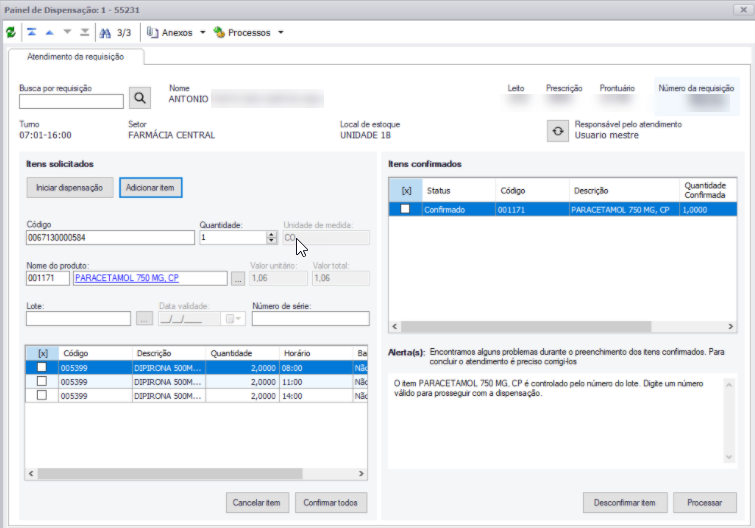The image size is (755, 528).
Task: Go to next record down arrow
Action: 67,32
